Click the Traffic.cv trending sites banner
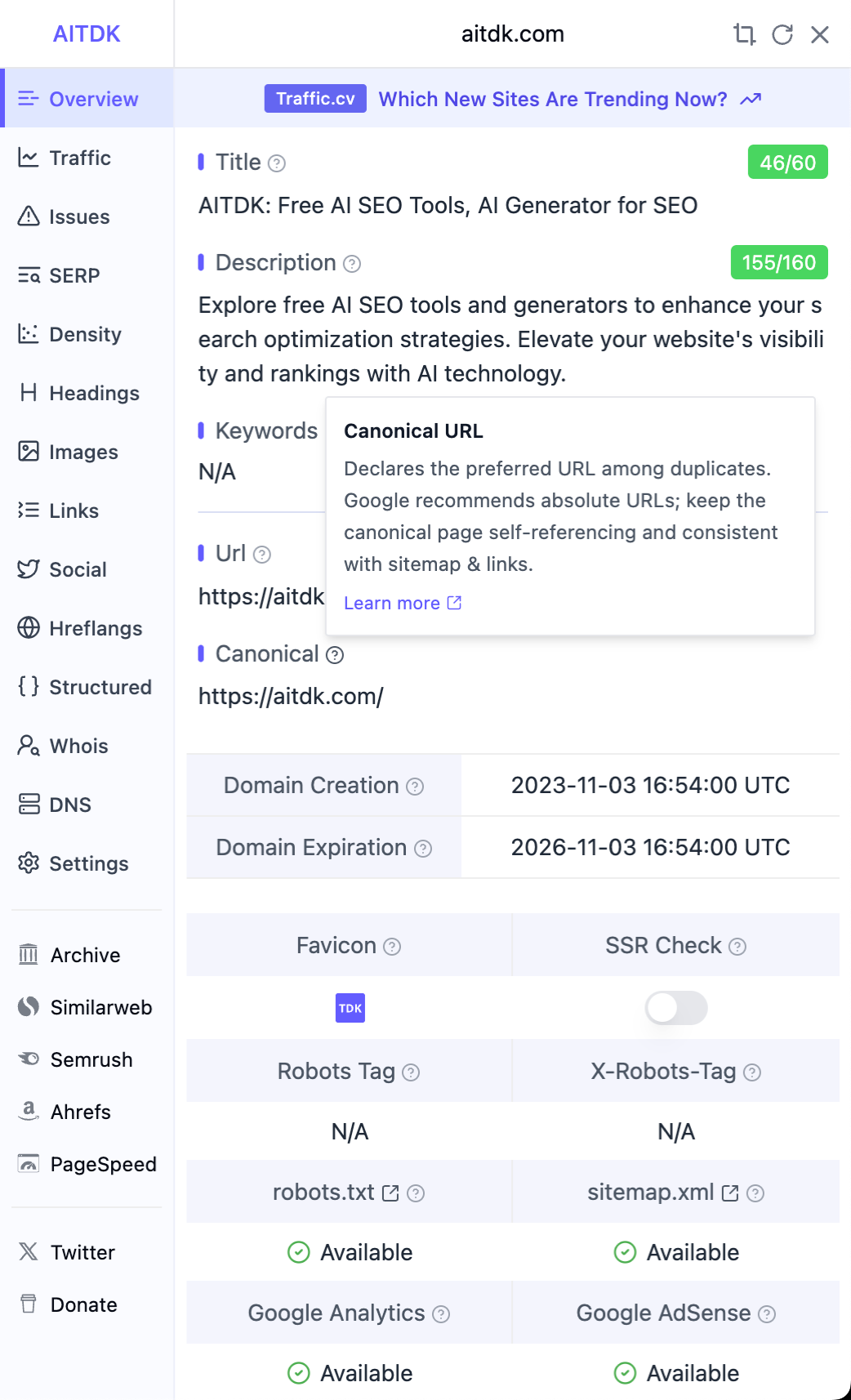This screenshot has width=851, height=1400. point(512,99)
